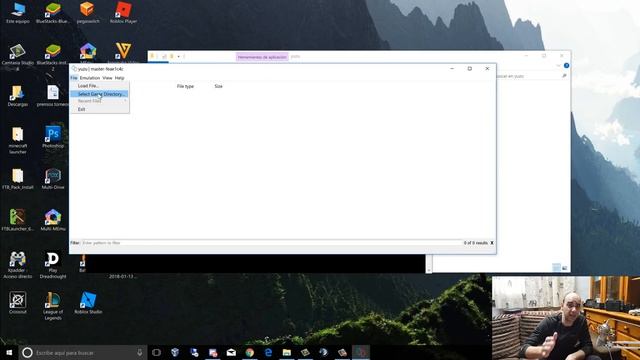
Task: Select Herramientas de aplicación ribbon tab
Action: coord(262,57)
